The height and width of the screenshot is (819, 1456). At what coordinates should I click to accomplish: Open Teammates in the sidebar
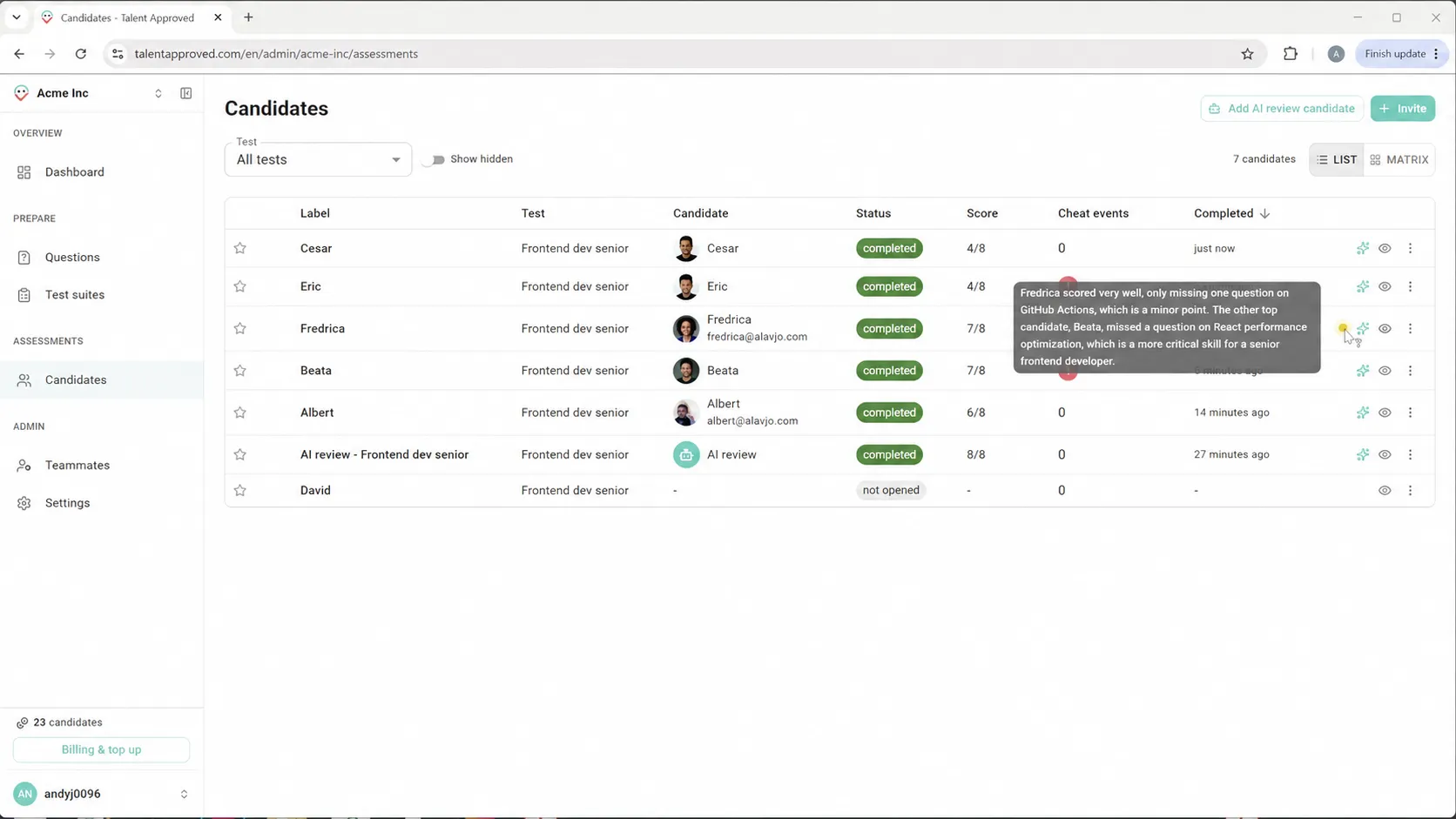[101, 466]
